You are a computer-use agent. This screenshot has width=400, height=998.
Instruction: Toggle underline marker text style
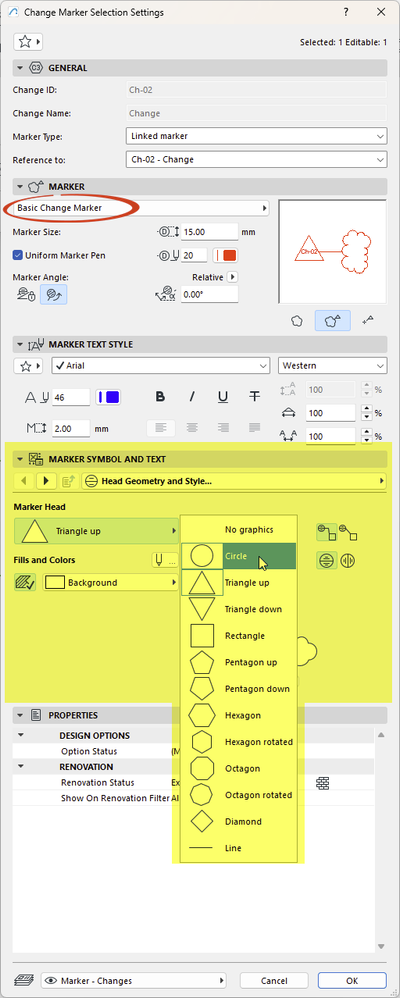pos(223,397)
